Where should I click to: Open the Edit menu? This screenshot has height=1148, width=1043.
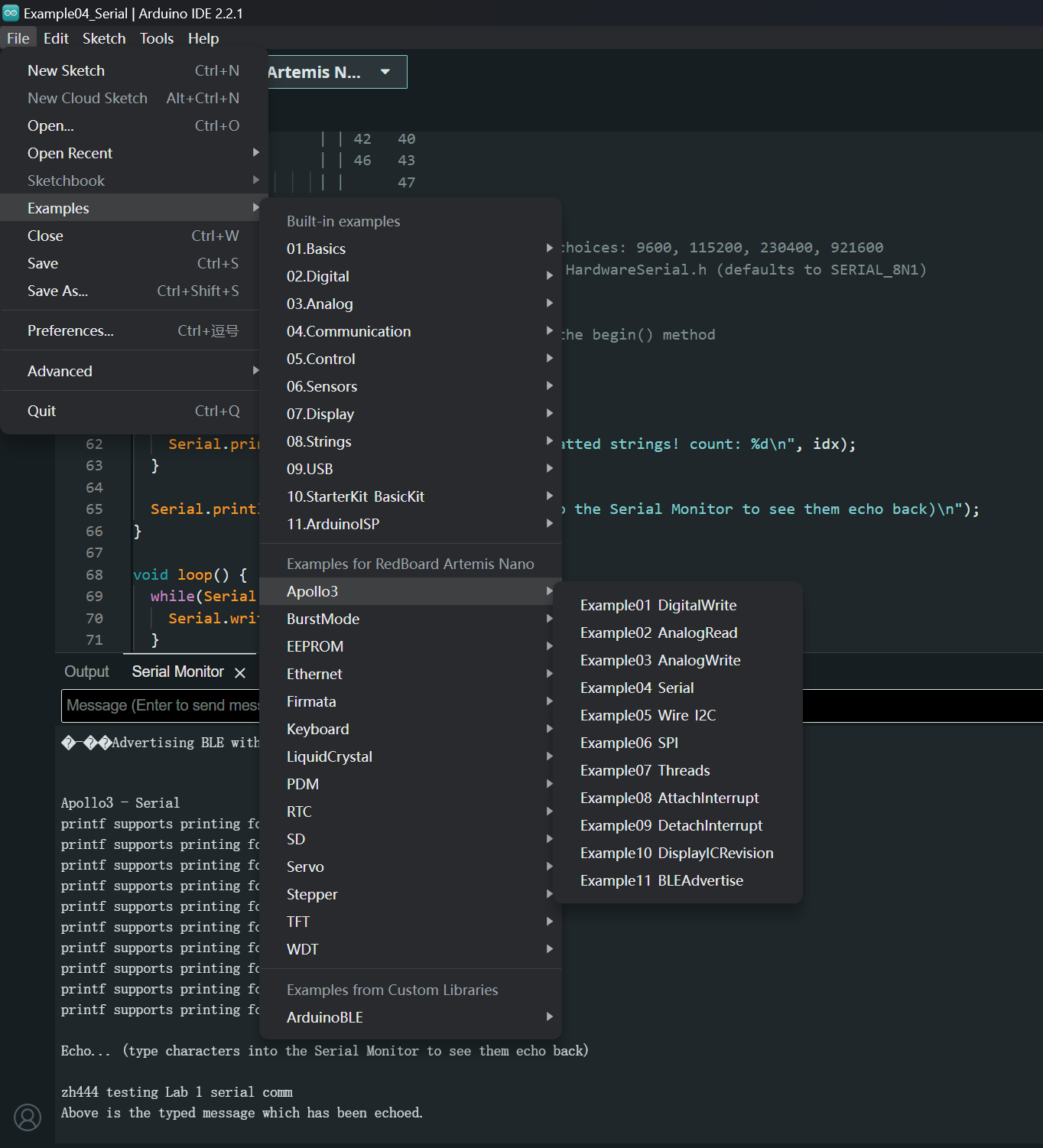[x=56, y=38]
